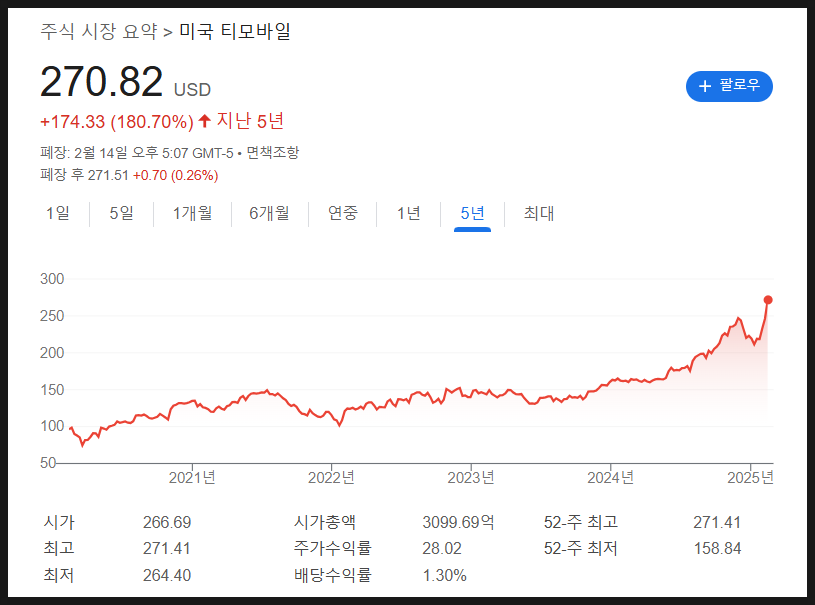Screen dimensions: 815x605
Task: Select the 1일 range tab
Action: [x=58, y=213]
